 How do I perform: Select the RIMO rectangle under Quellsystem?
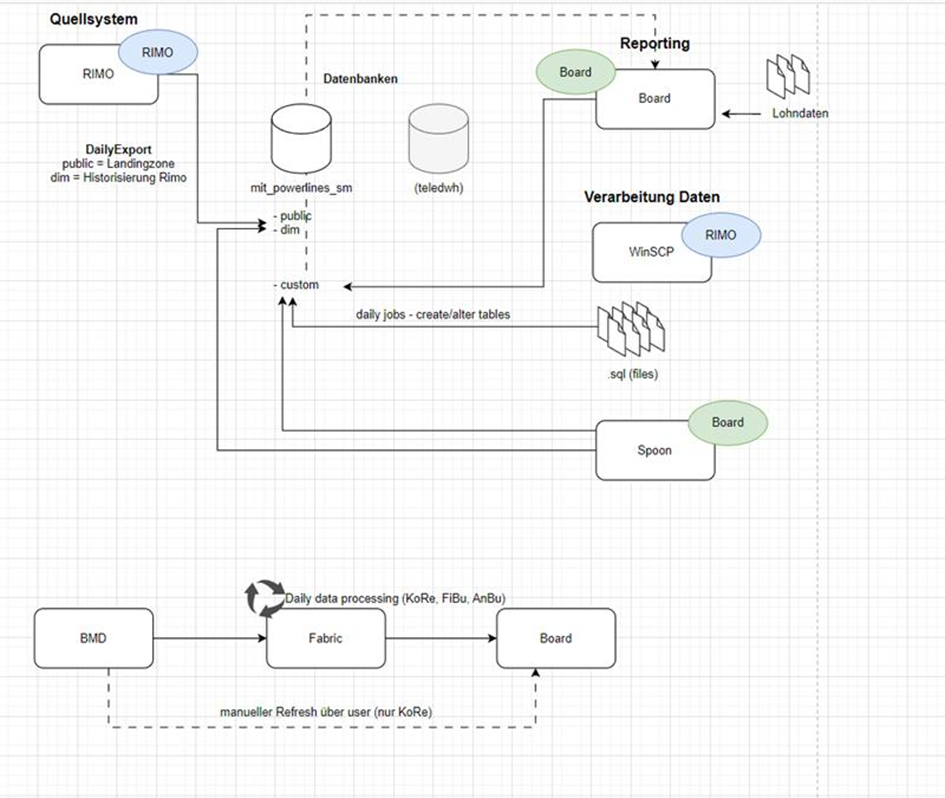(98, 74)
